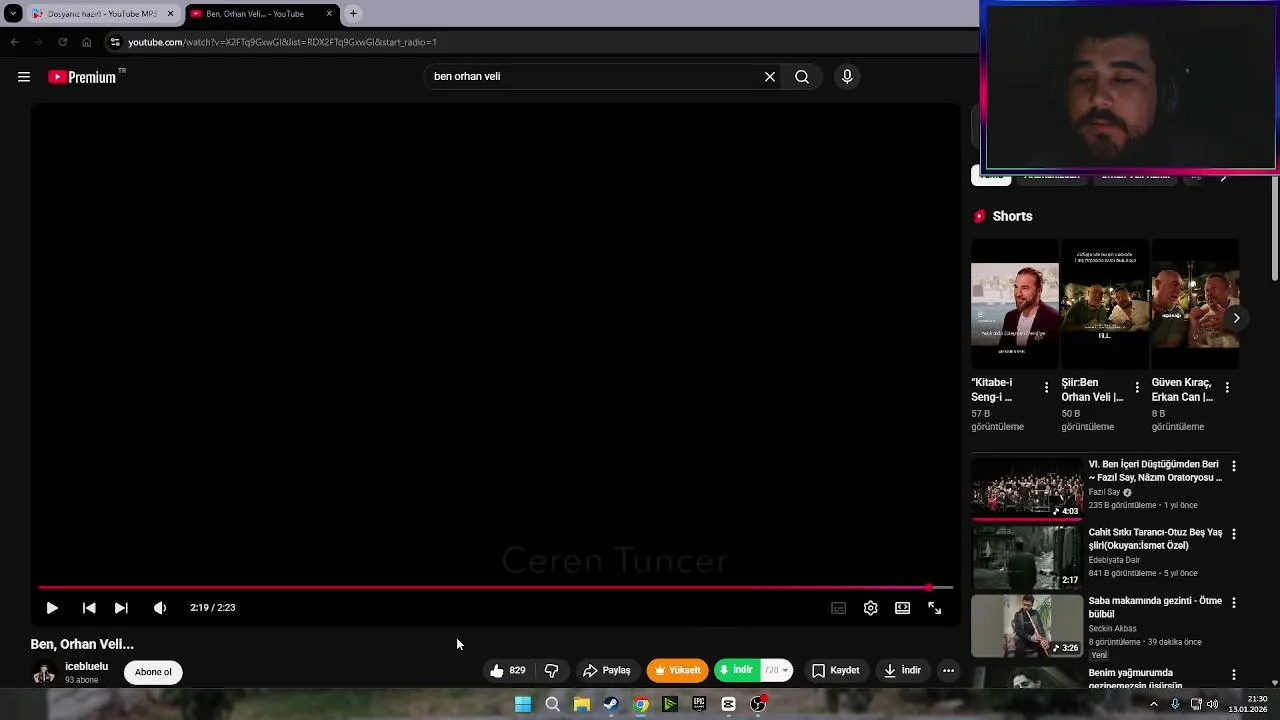Screen dimensions: 1280x720
Task: View site information icon in address bar
Action: click(x=115, y=42)
